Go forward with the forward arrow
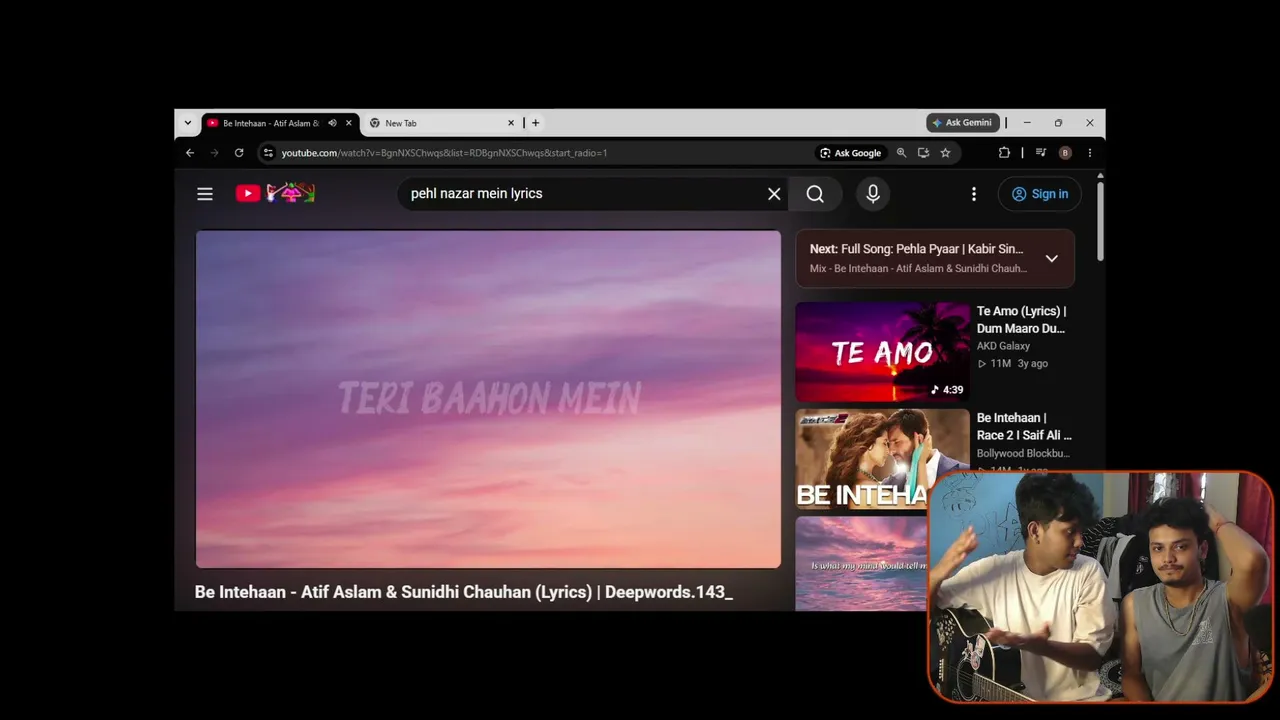The height and width of the screenshot is (720, 1280). [214, 153]
